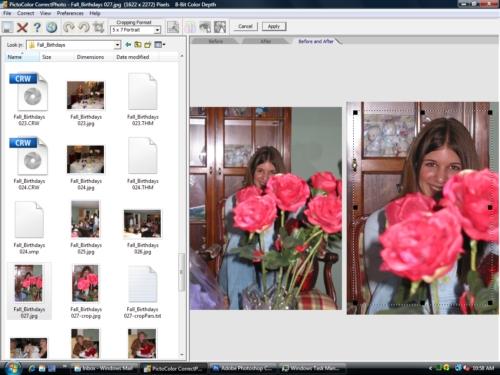Screen dimensions: 500x375
Task: Click the Before preview image
Action: [x=266, y=208]
